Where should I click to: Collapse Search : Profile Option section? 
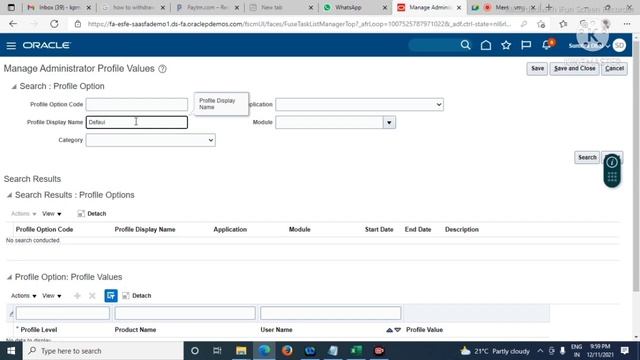14,87
